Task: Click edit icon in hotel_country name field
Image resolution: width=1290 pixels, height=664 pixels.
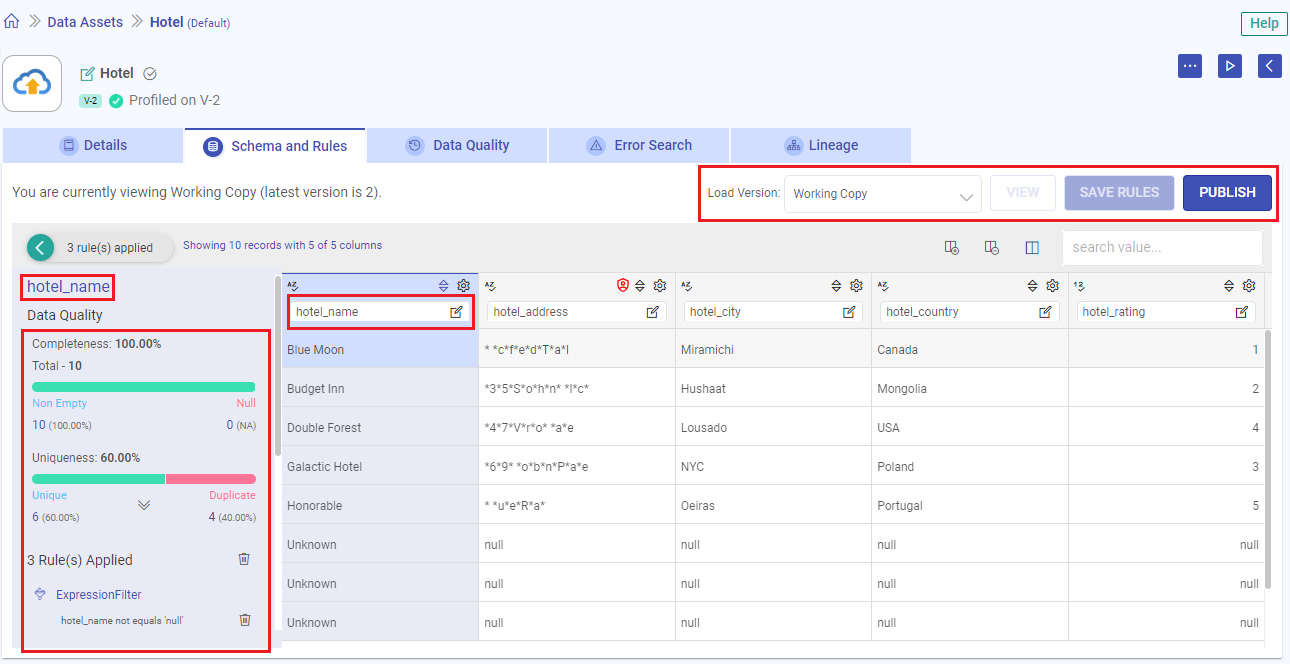Action: coord(1045,312)
